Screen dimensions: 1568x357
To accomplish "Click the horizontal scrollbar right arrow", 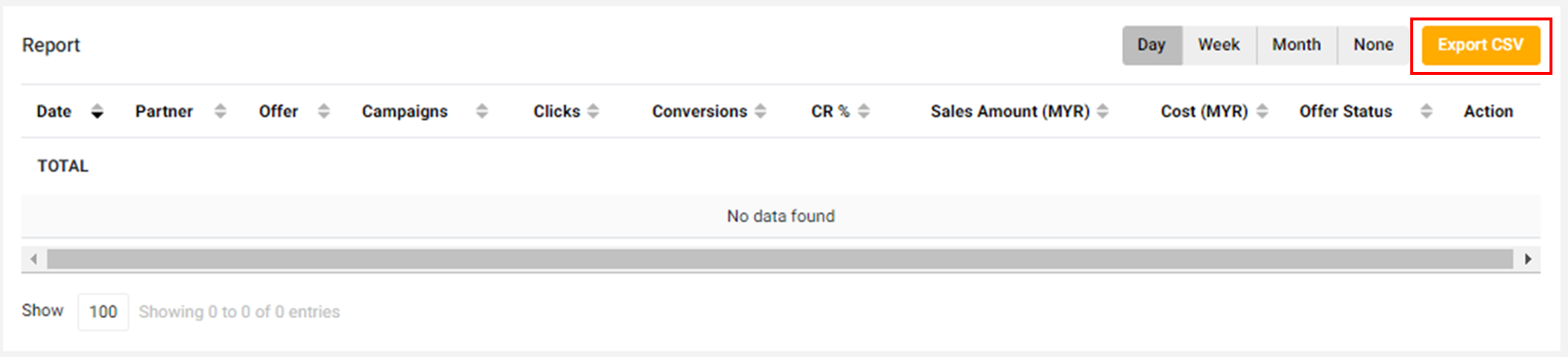I will click(1528, 259).
